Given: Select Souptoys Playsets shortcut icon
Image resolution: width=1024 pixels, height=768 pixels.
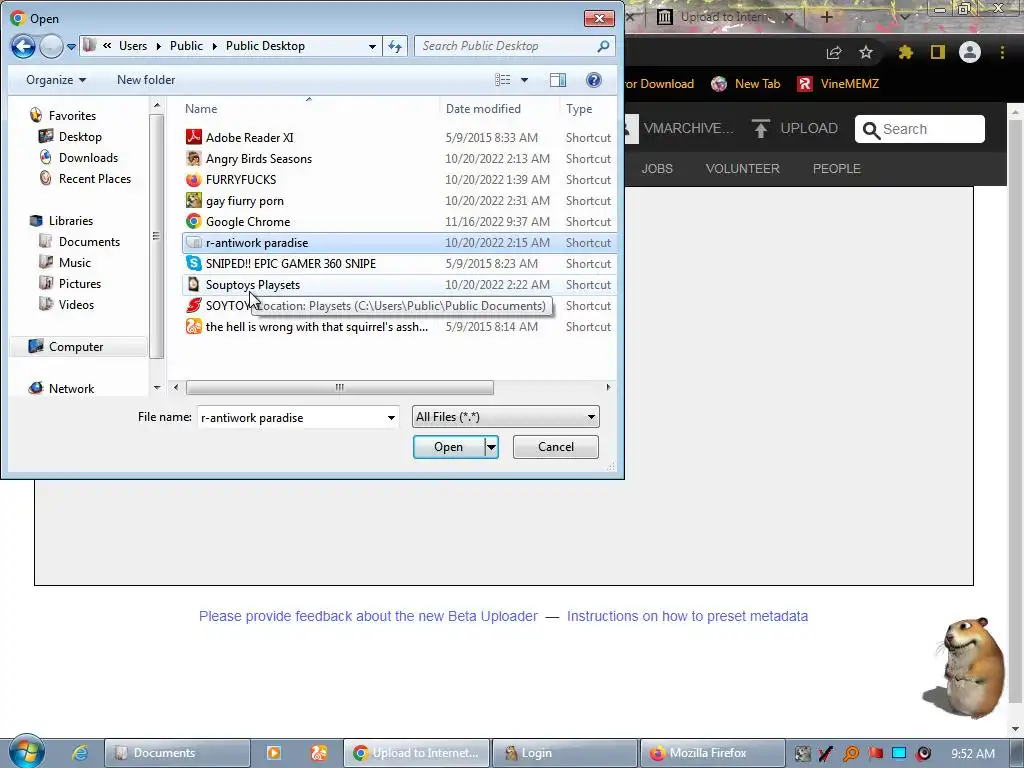Looking at the screenshot, I should [193, 284].
